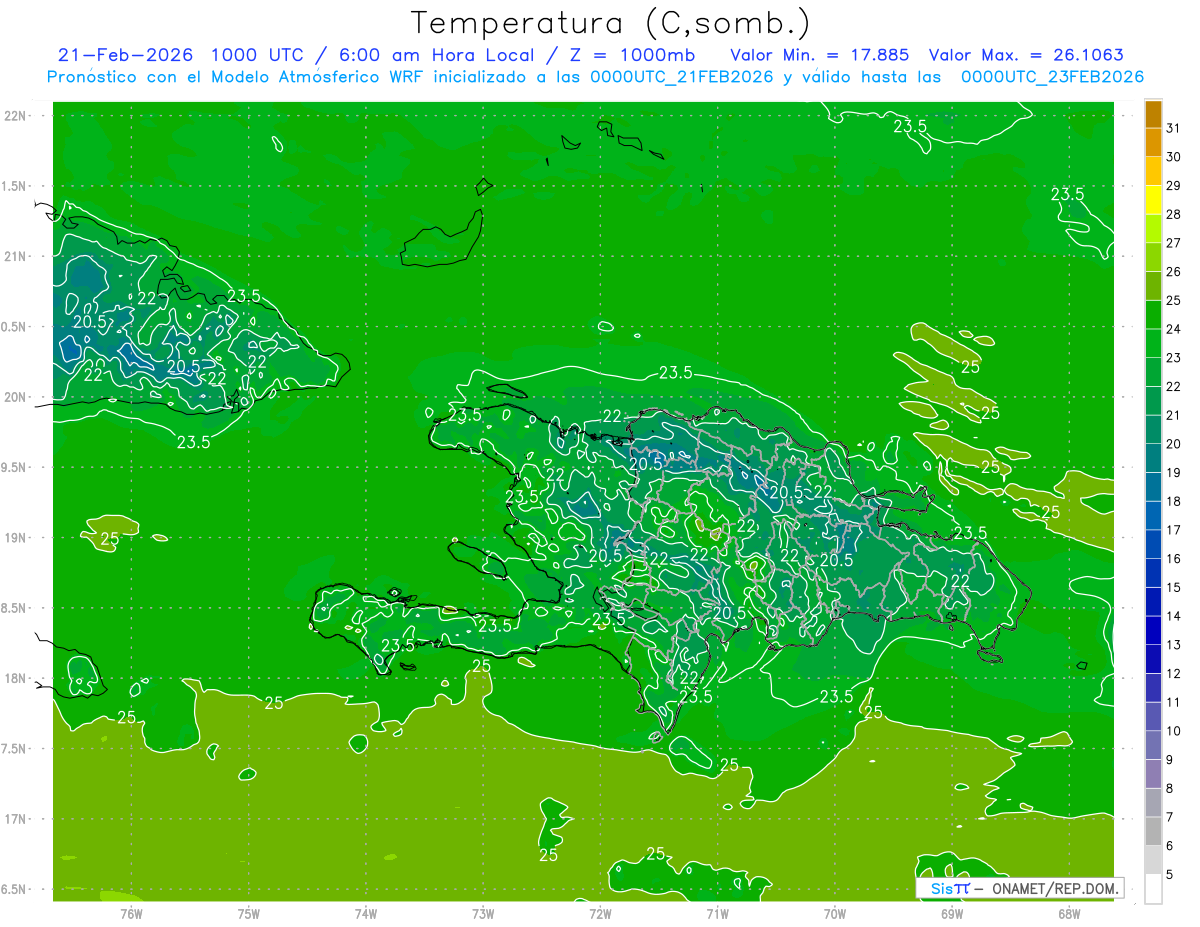Click the '70W' longitude axis label

pos(835,913)
